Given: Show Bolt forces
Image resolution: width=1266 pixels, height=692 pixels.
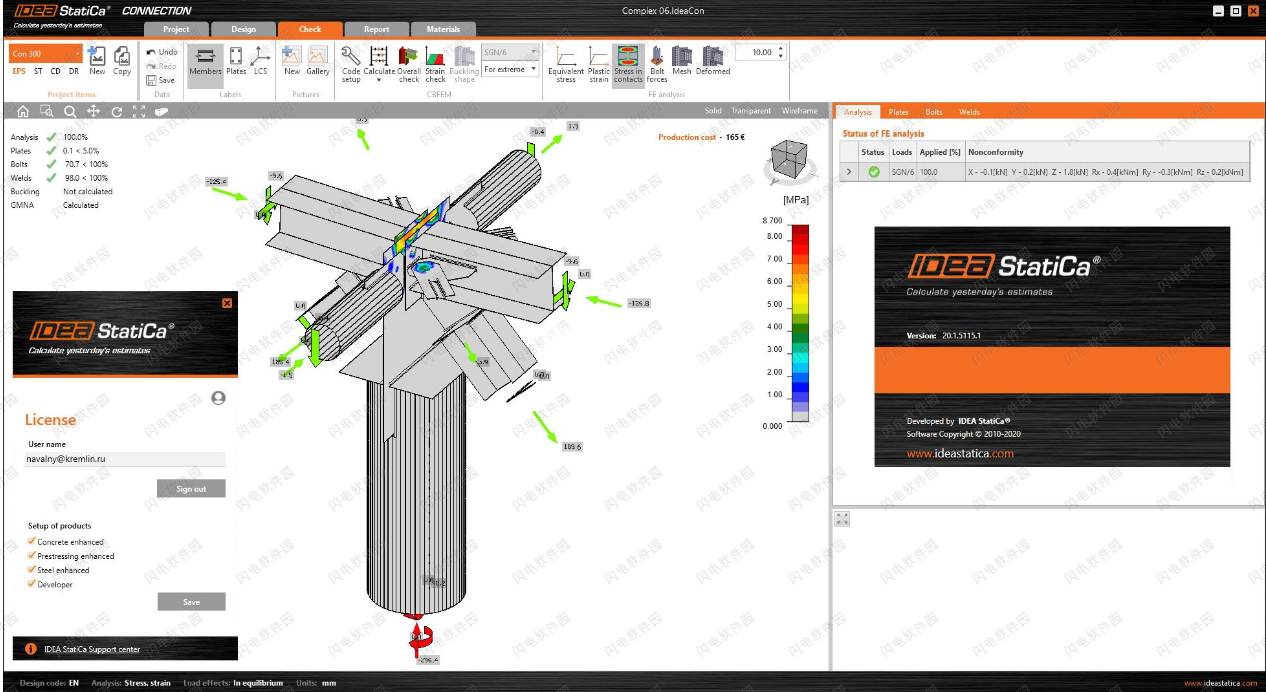Looking at the screenshot, I should click(x=657, y=64).
